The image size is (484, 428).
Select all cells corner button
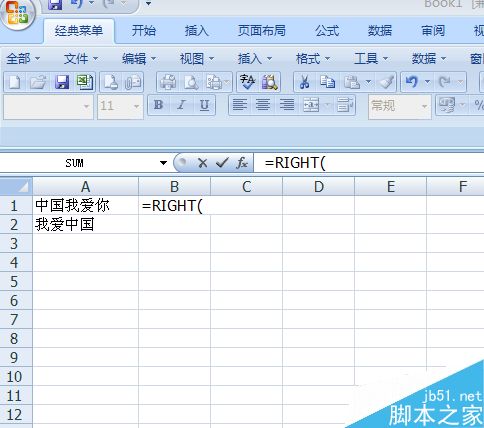16,187
